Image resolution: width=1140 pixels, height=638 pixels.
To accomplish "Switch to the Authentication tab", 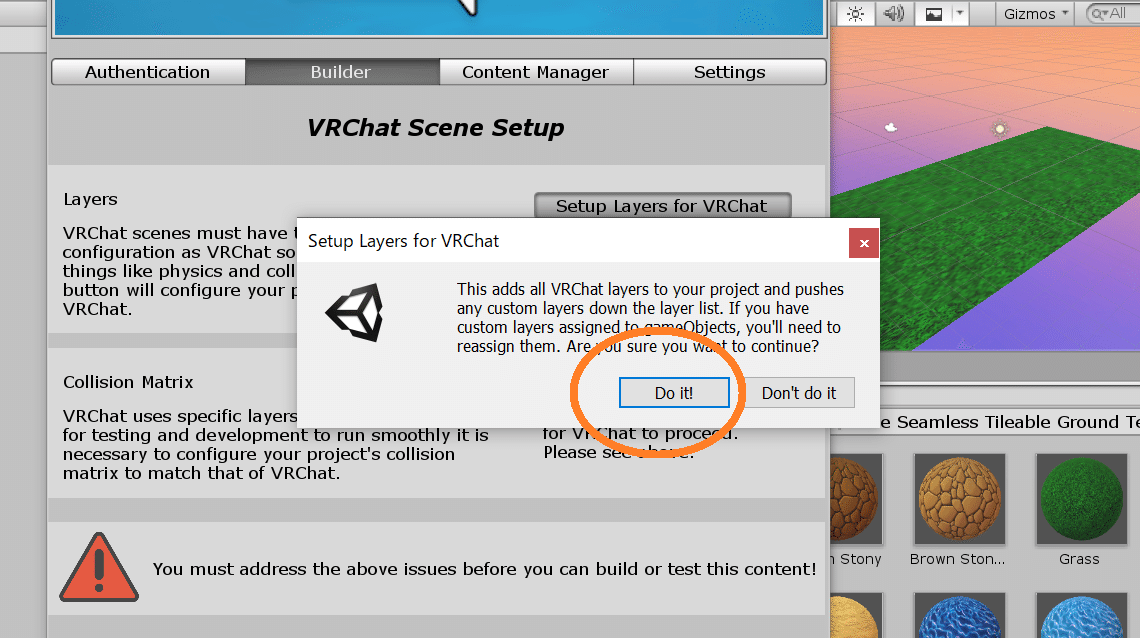I will [148, 72].
